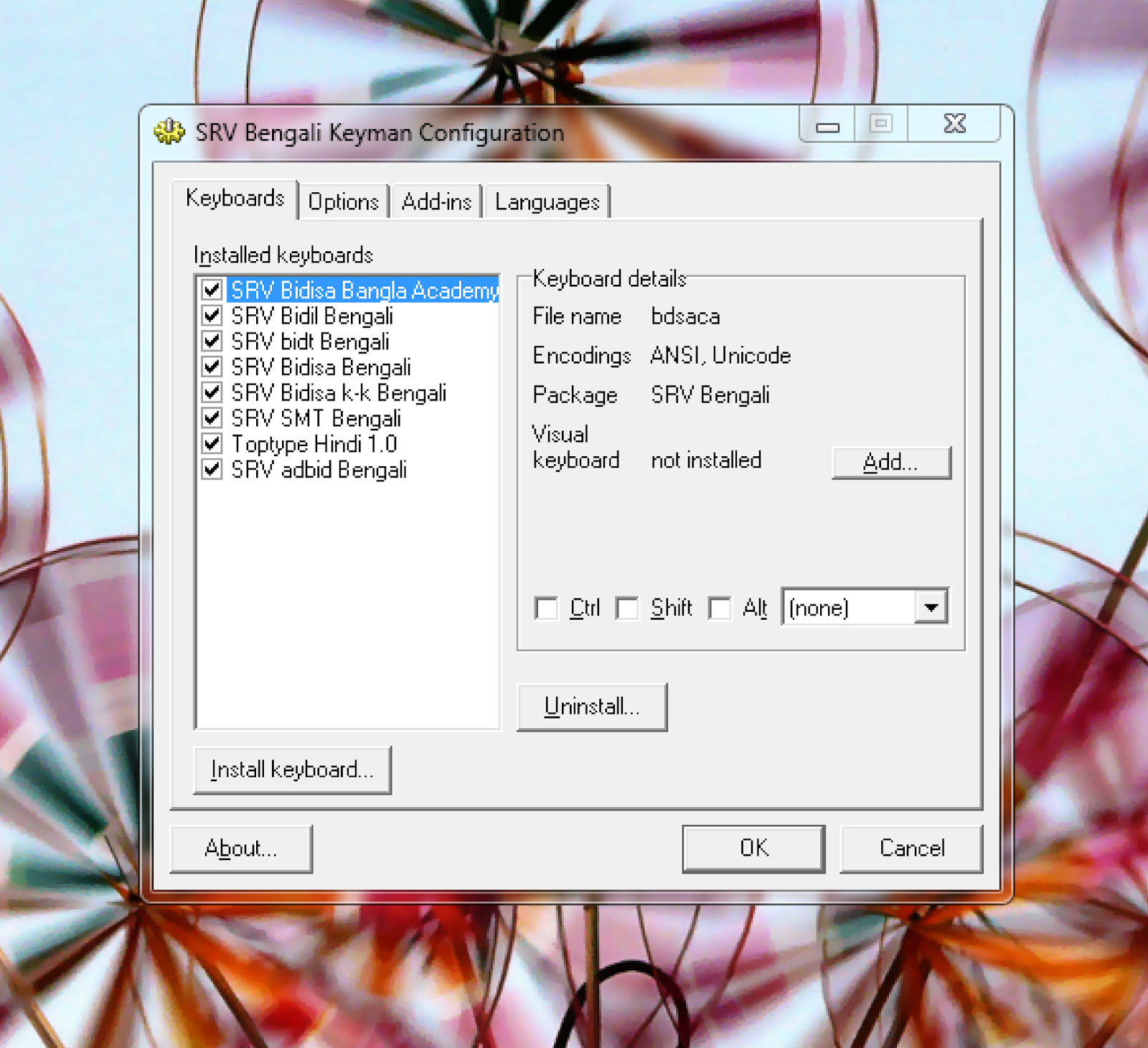
Task: Open the About... dialog
Action: [x=241, y=849]
